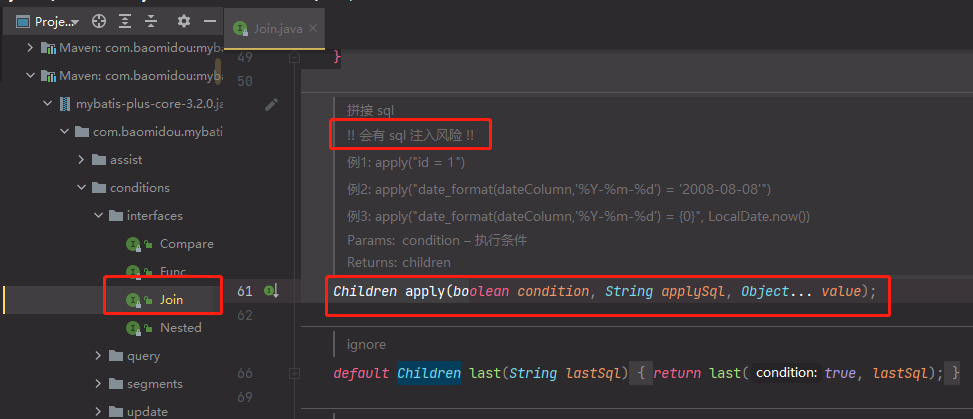Select the Nested interface in tree
This screenshot has width=973, height=419.
(x=180, y=328)
